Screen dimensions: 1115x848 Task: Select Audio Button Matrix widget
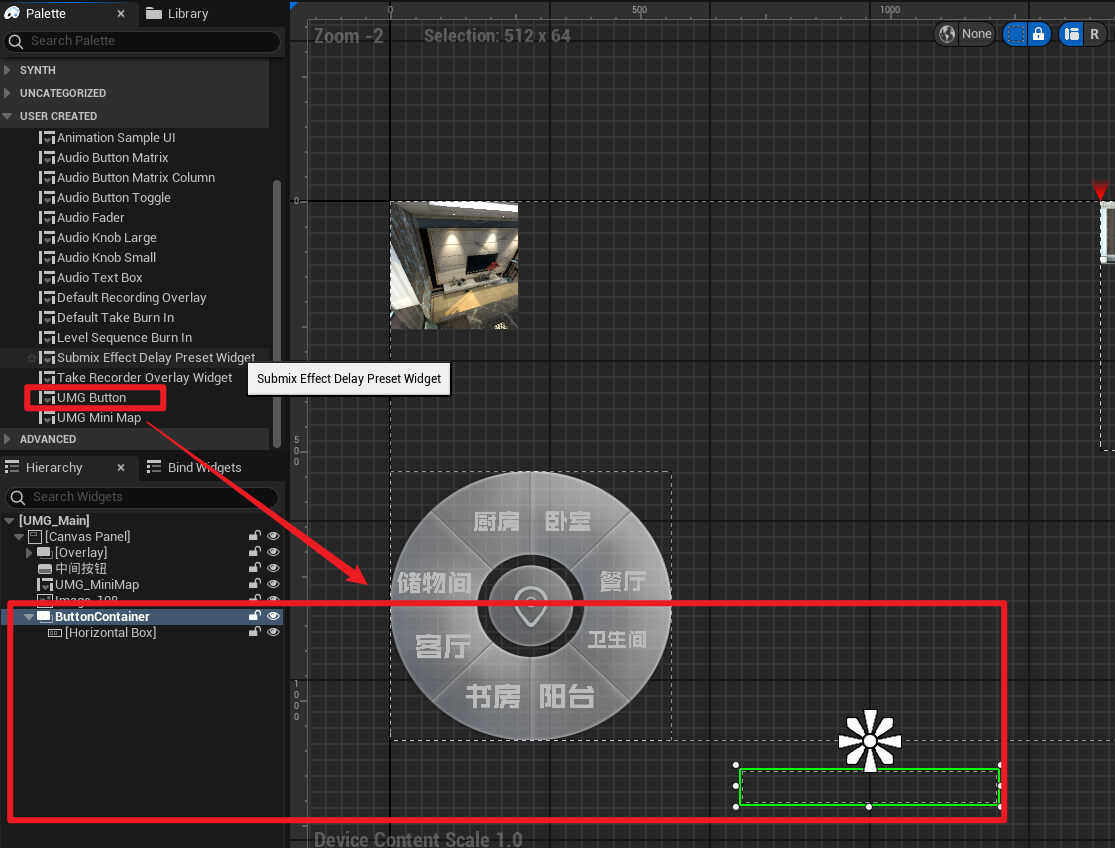point(112,158)
